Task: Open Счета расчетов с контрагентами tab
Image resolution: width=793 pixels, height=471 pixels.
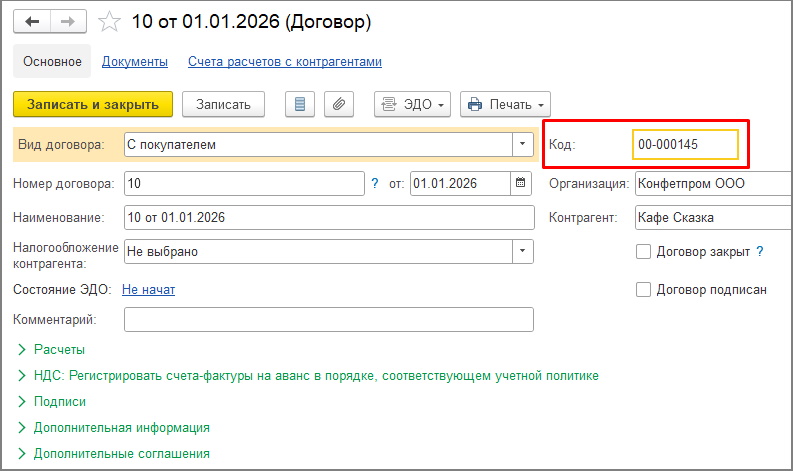Action: pyautogui.click(x=285, y=62)
